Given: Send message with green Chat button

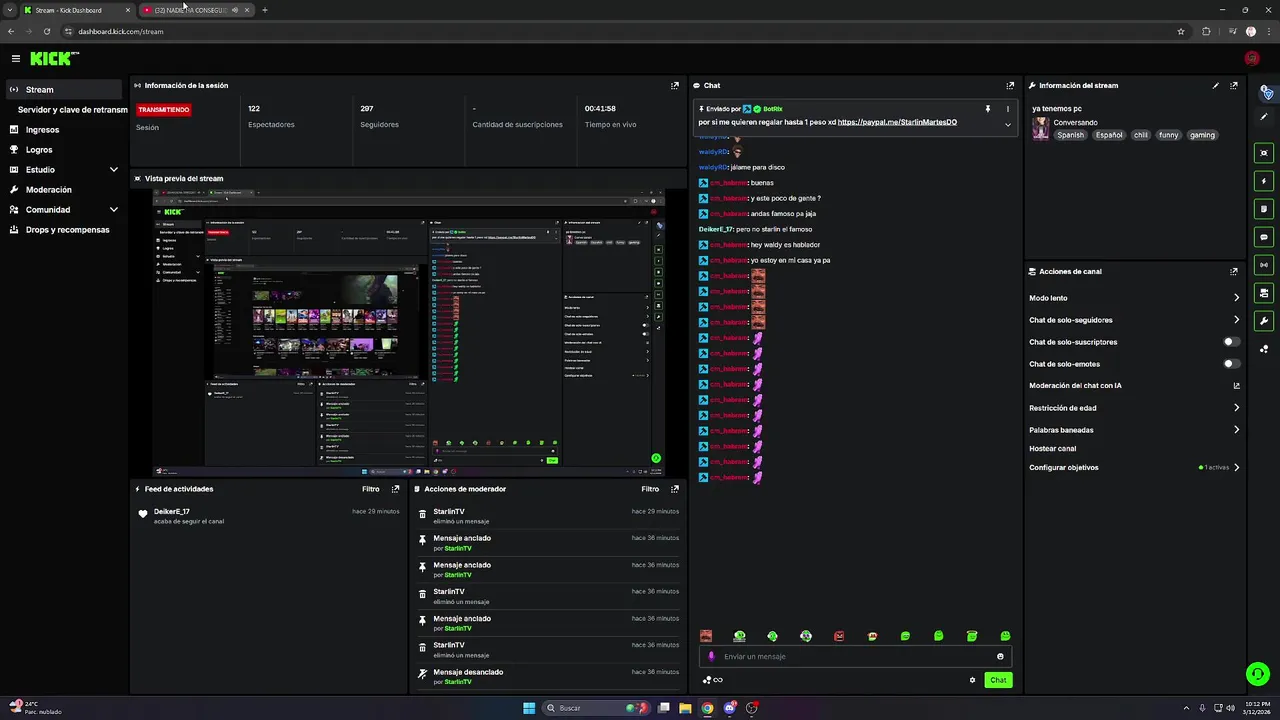Looking at the screenshot, I should tap(998, 681).
